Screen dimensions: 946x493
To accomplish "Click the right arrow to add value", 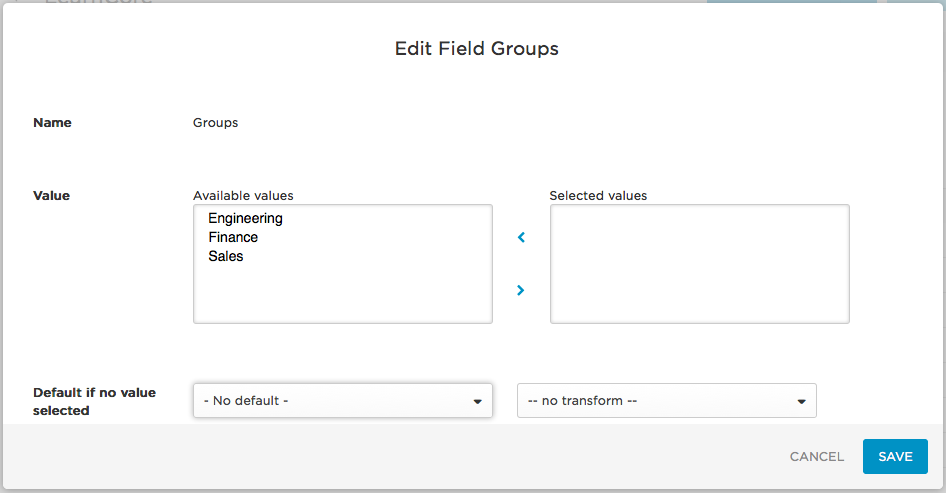I will coord(521,290).
